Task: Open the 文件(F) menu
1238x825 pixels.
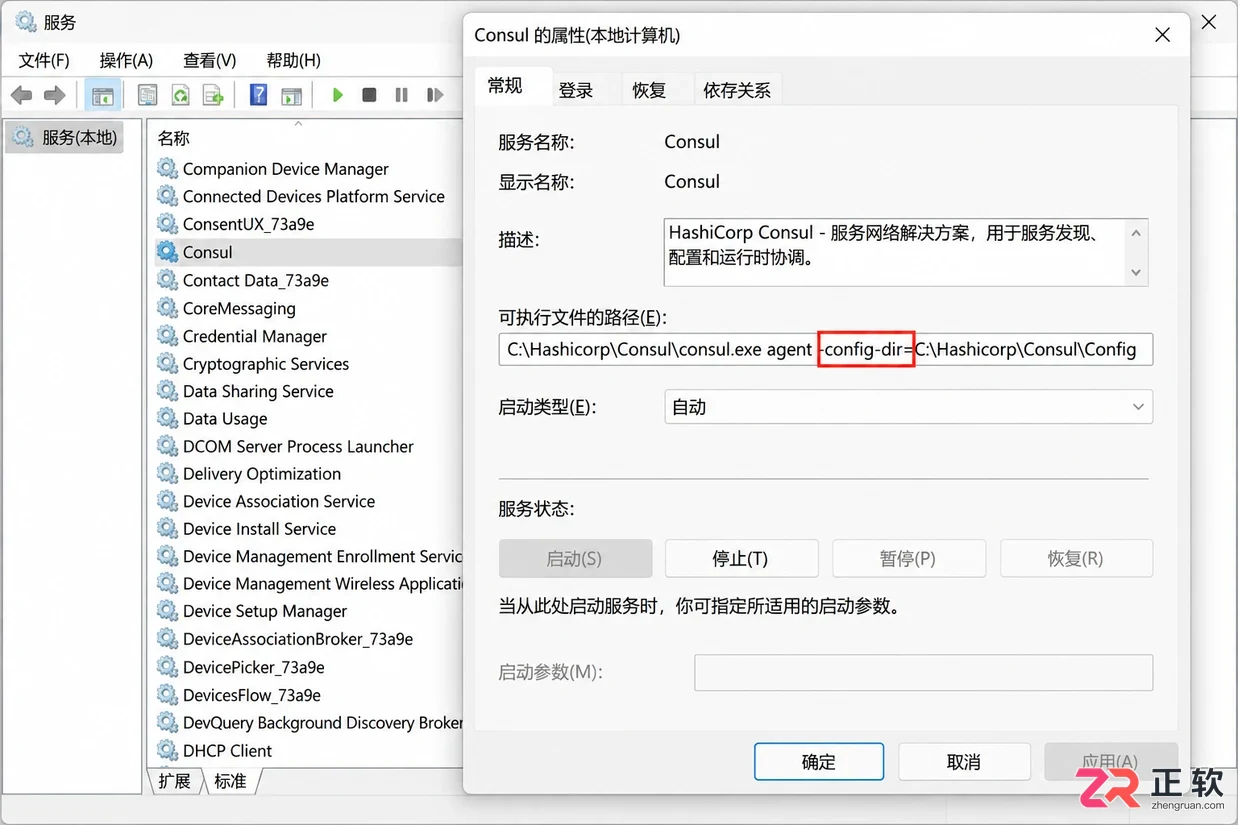Action: point(44,60)
